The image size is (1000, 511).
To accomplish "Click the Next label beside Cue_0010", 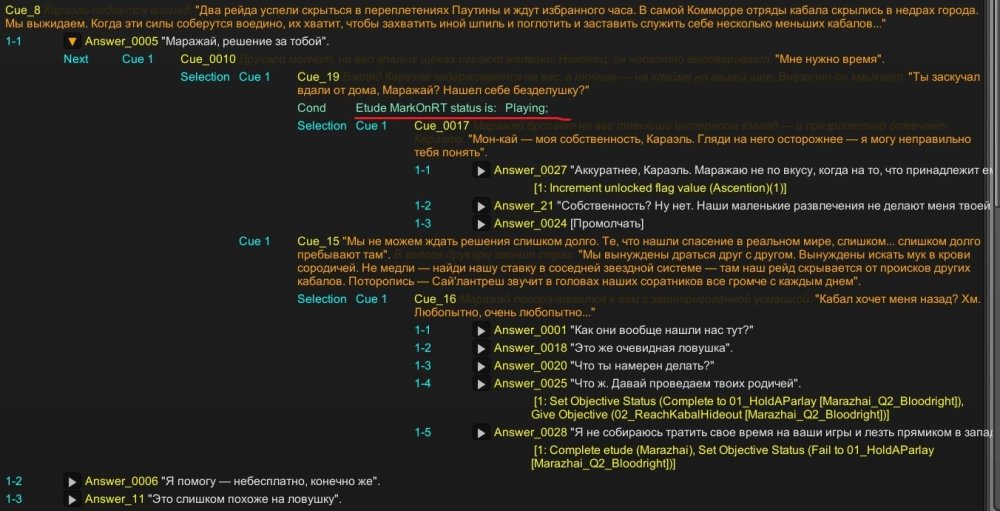I will coord(76,59).
